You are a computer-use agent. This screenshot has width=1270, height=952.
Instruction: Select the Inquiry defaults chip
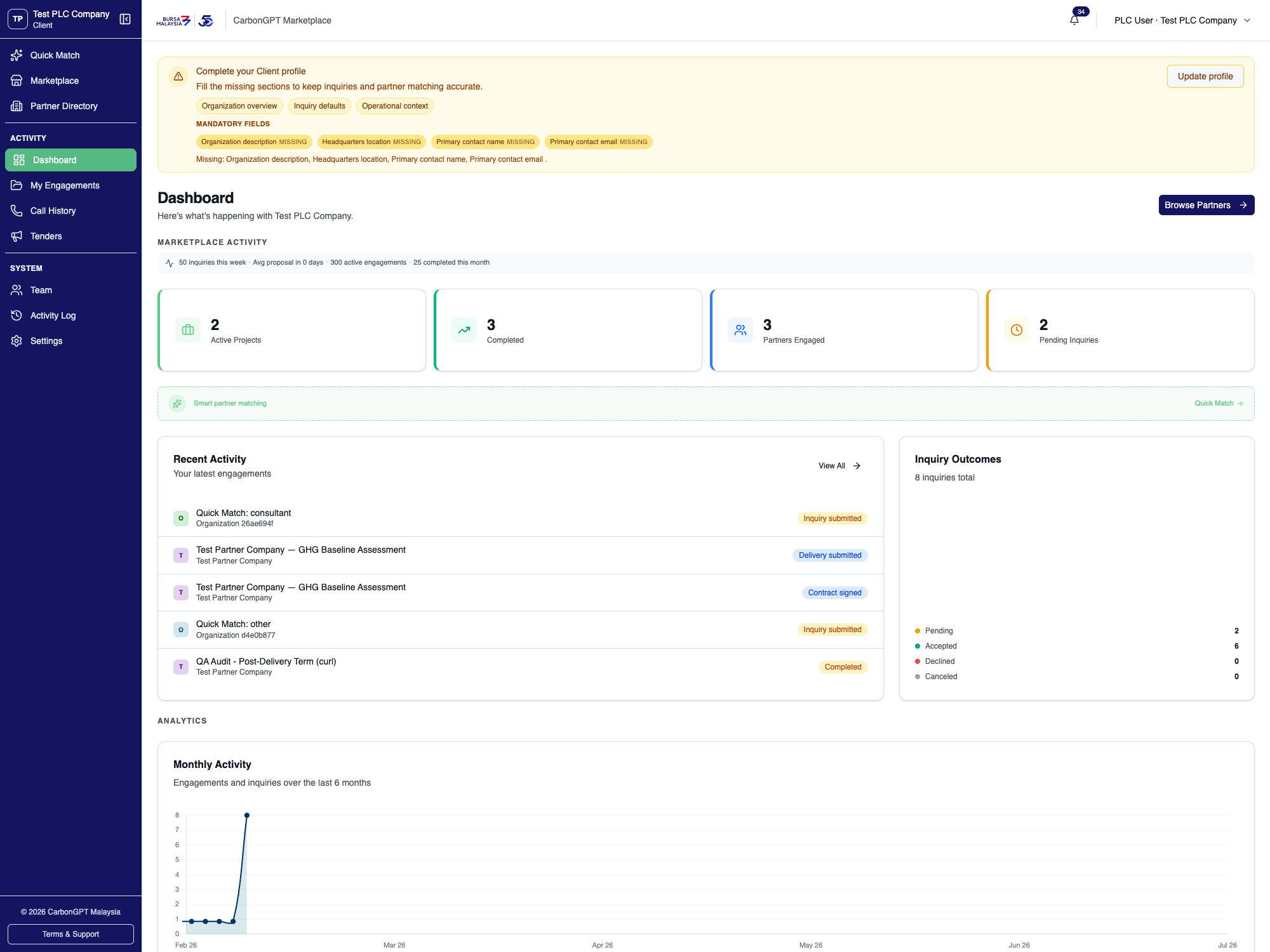[x=319, y=106]
